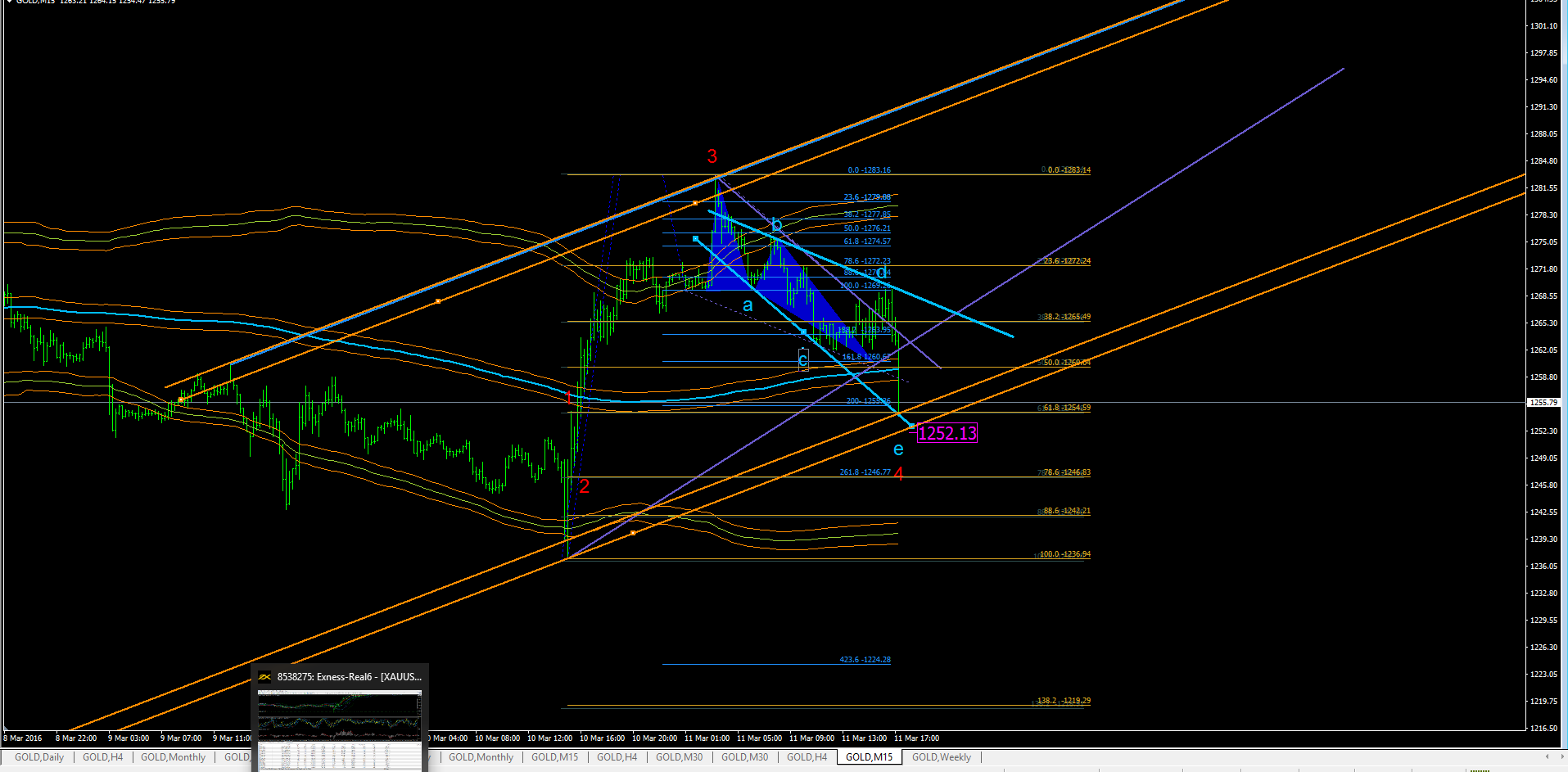Click the red wave label 4
This screenshot has height=772, width=1568.
tap(899, 474)
